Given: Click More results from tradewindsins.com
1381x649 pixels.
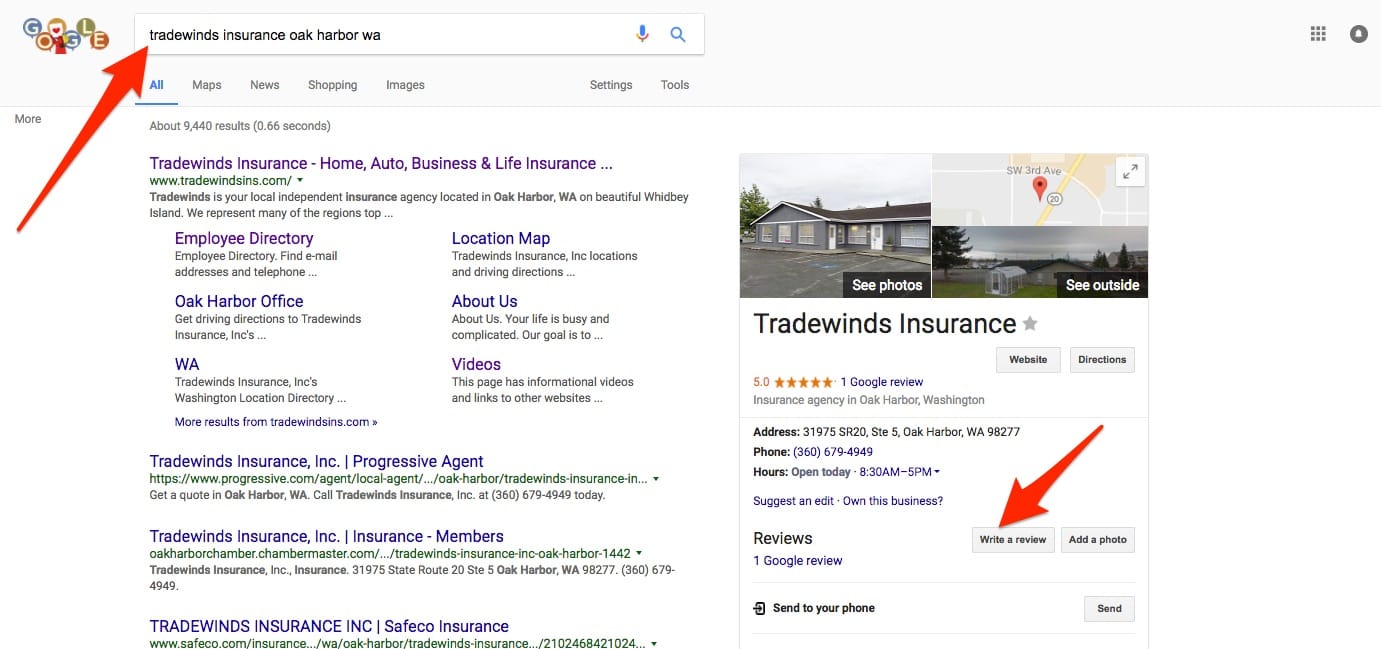Looking at the screenshot, I should click(276, 422).
